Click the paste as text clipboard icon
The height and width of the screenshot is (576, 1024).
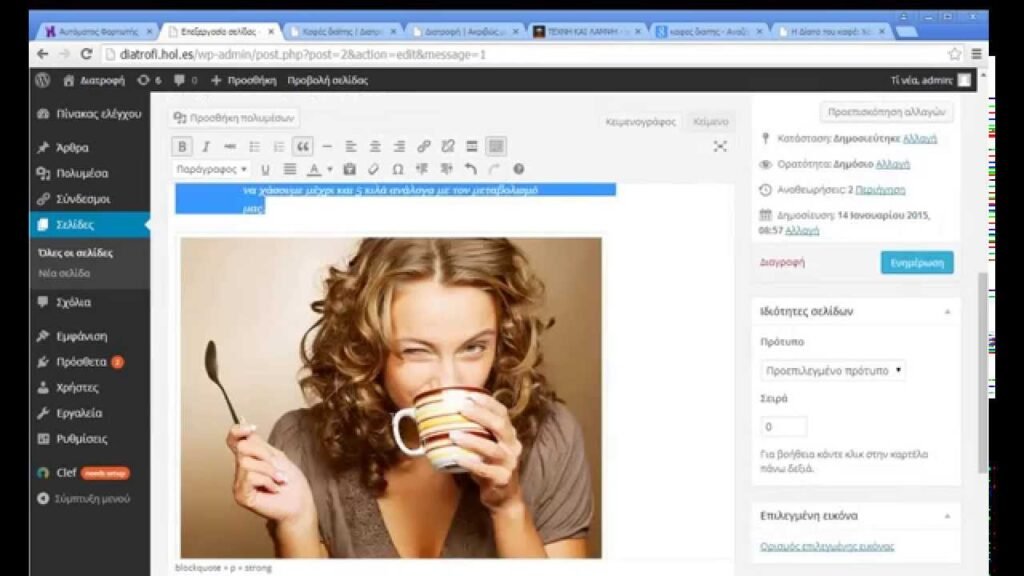[x=350, y=169]
